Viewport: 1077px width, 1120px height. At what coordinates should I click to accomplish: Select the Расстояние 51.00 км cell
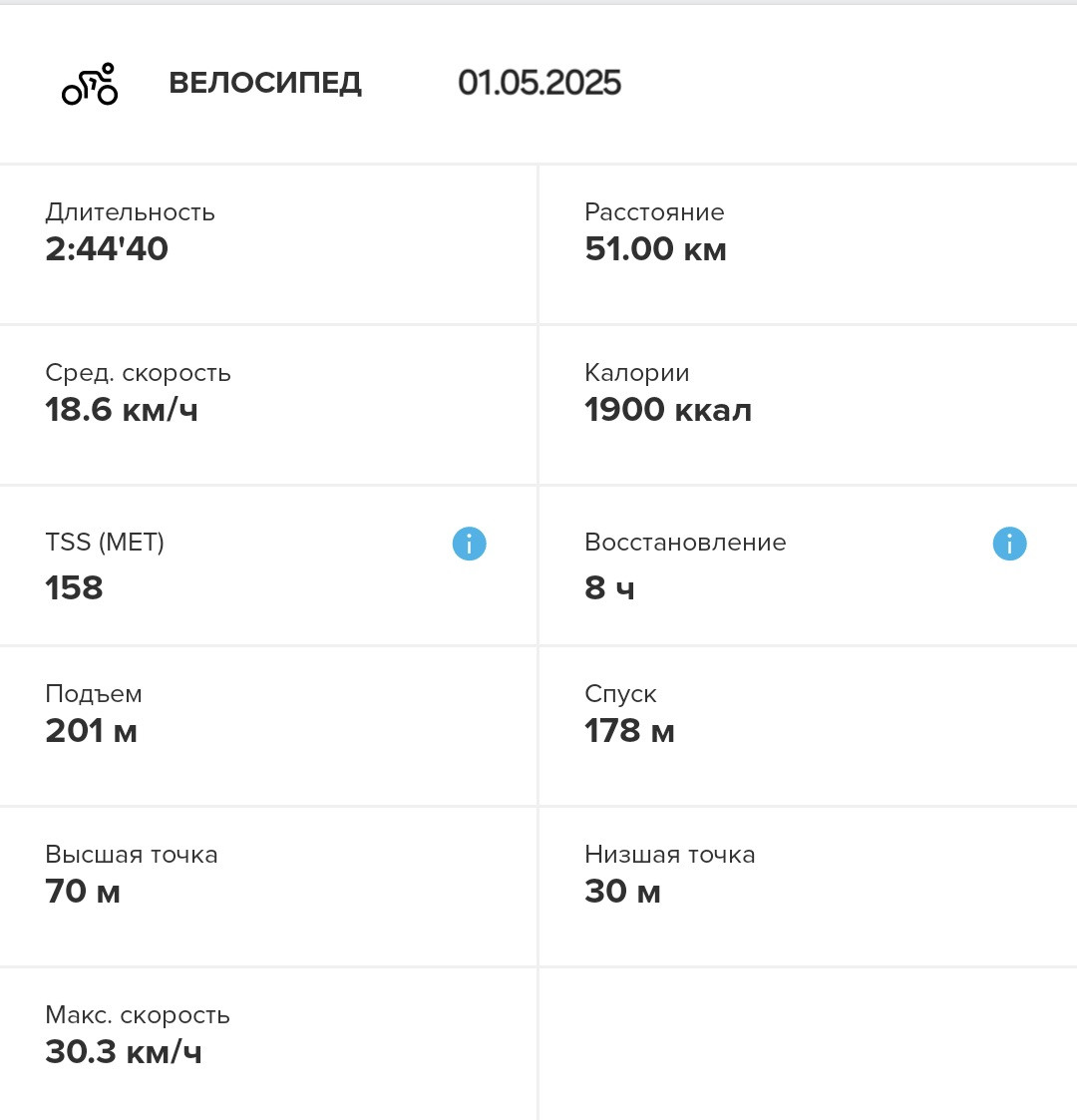(808, 244)
